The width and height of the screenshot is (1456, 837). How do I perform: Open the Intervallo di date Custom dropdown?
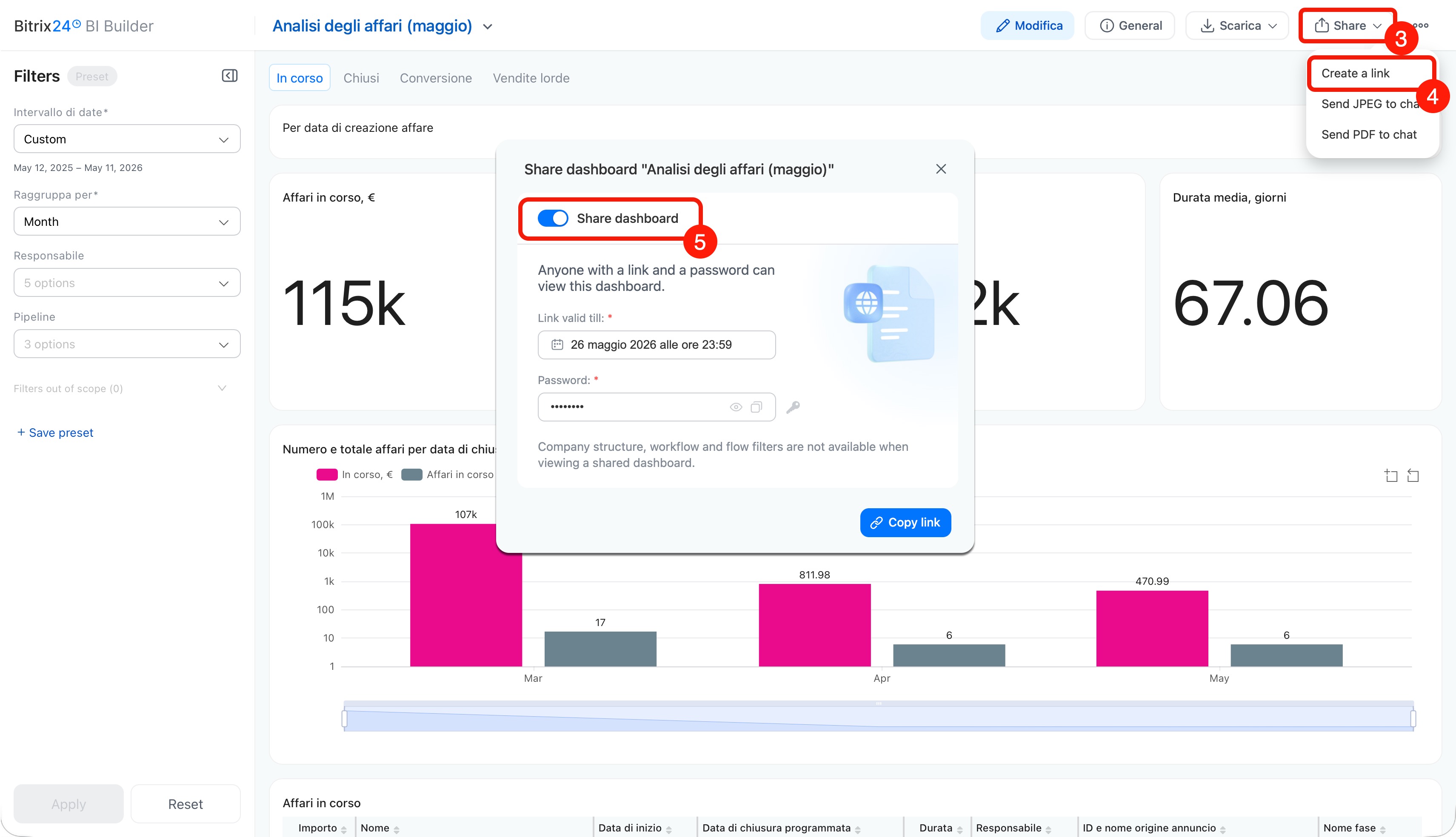pos(127,139)
